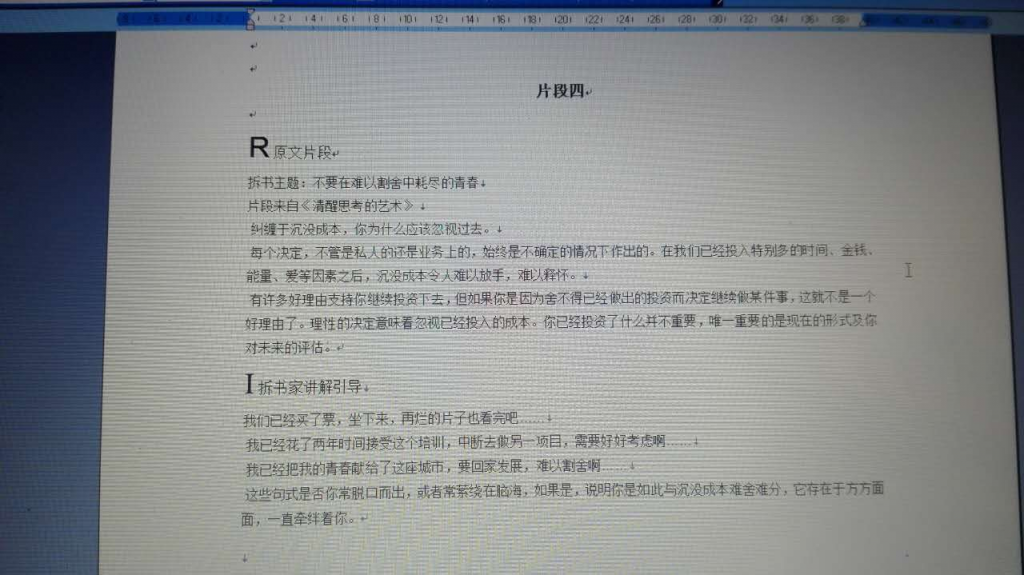Click the line starting 纠缠于沉没成本
The image size is (1024, 575).
(x=370, y=229)
